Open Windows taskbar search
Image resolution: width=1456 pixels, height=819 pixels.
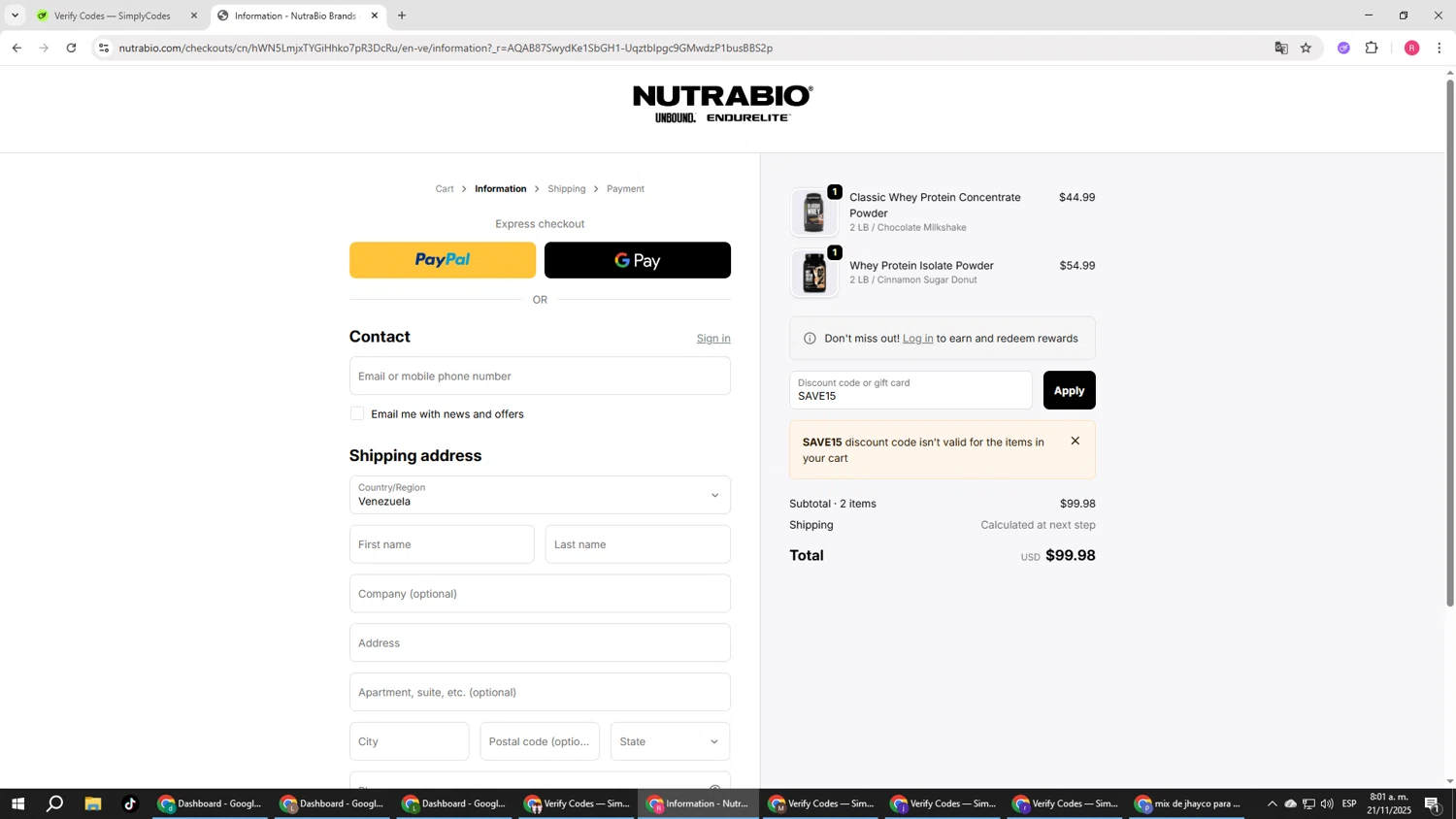[54, 803]
